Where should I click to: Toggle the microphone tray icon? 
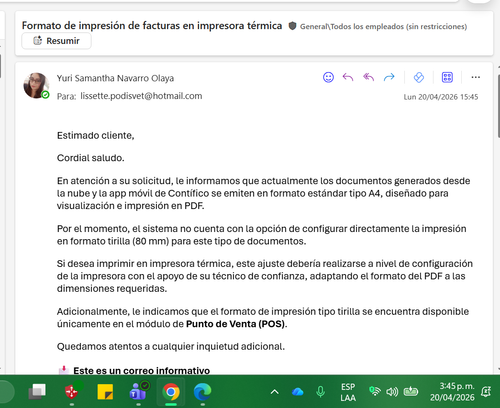pos(320,392)
